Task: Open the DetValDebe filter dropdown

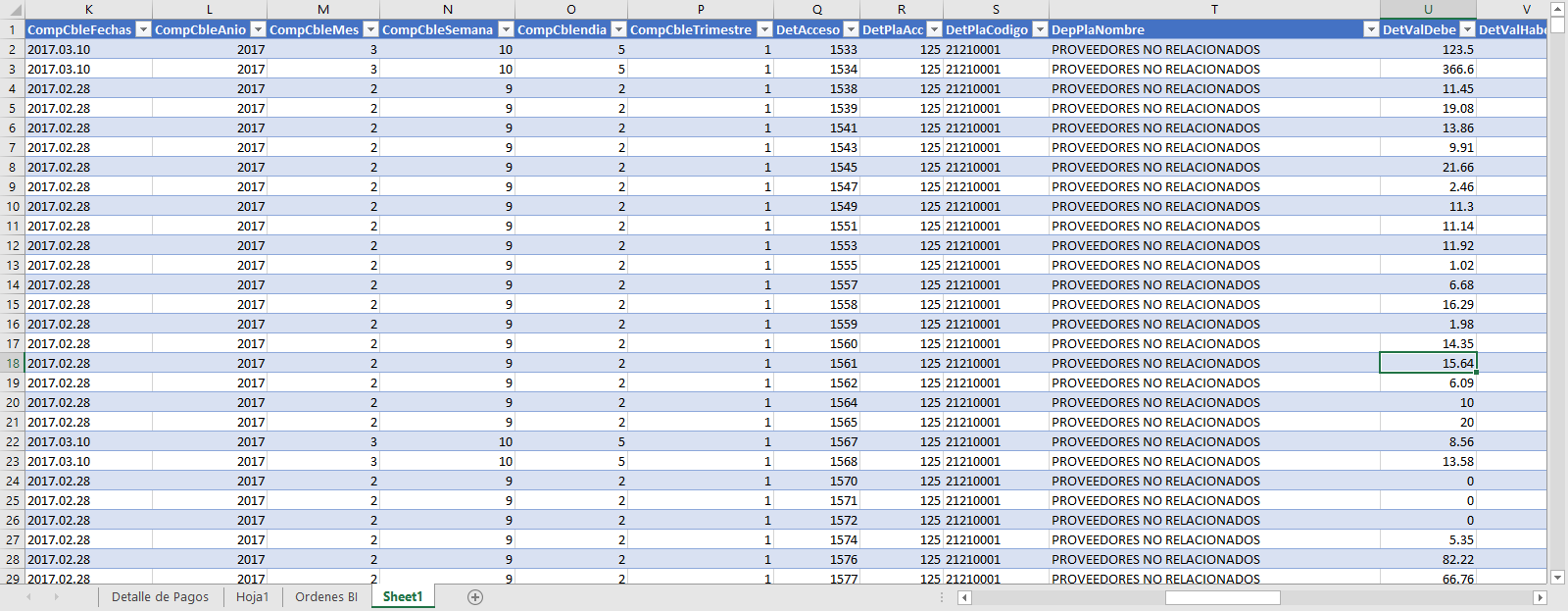Action: 1467,29
